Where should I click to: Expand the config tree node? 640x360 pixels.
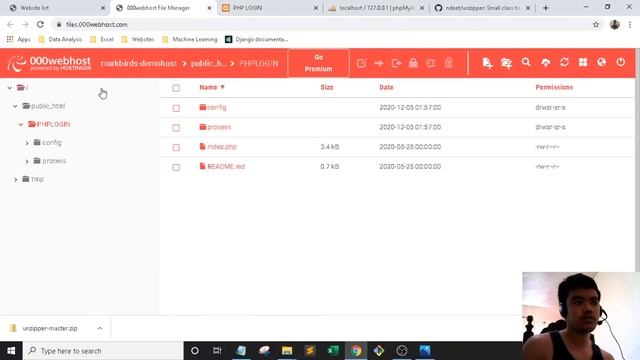click(x=27, y=143)
